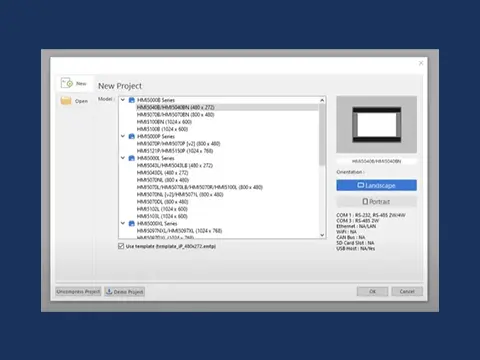Screen dimensions: 480x360
Task: Select HMI5070DL (800 x 480)
Action: [163, 202]
